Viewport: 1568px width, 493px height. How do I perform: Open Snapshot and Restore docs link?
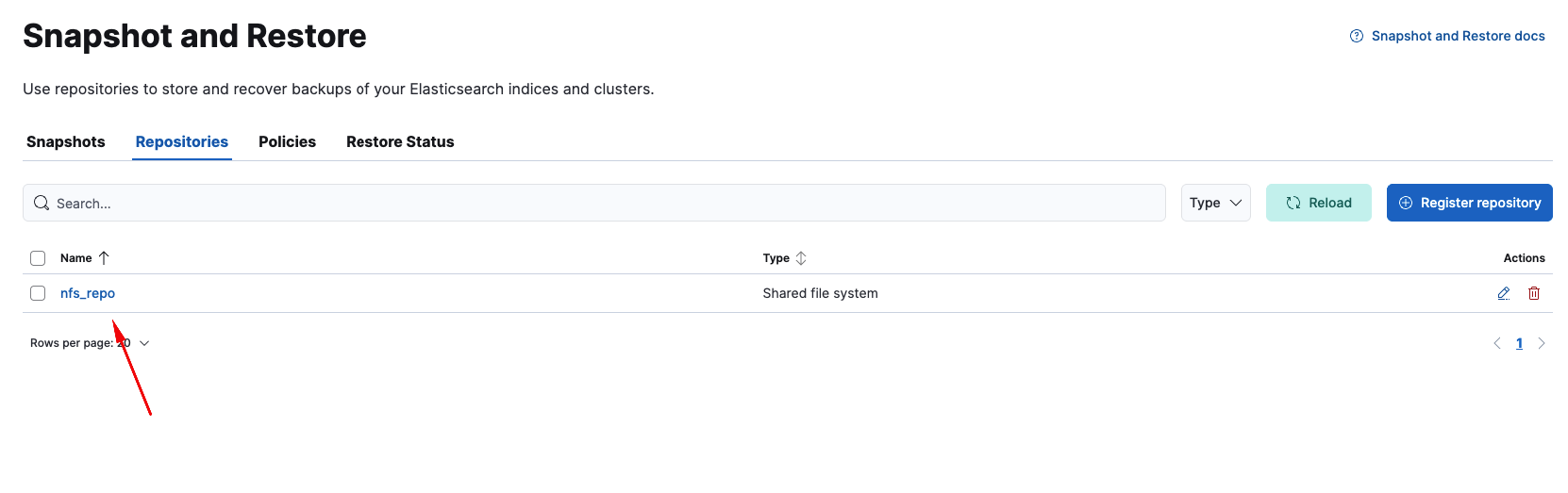(x=1458, y=36)
